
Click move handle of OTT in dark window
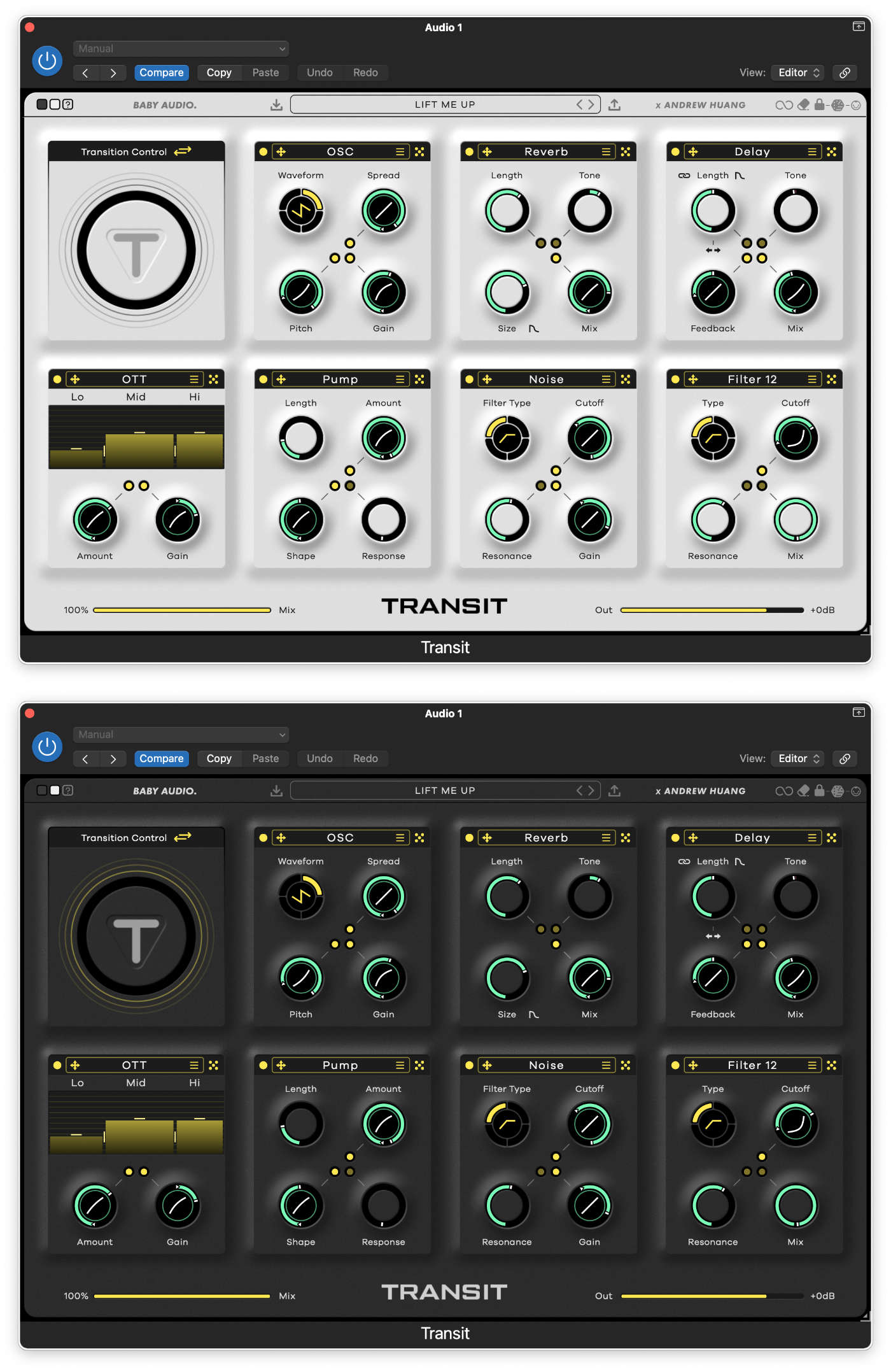click(75, 1065)
